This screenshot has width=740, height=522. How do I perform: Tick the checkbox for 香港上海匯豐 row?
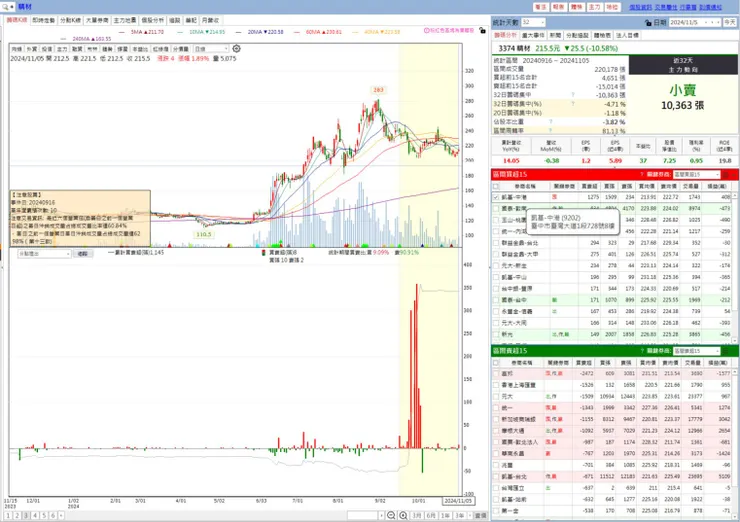(496, 385)
